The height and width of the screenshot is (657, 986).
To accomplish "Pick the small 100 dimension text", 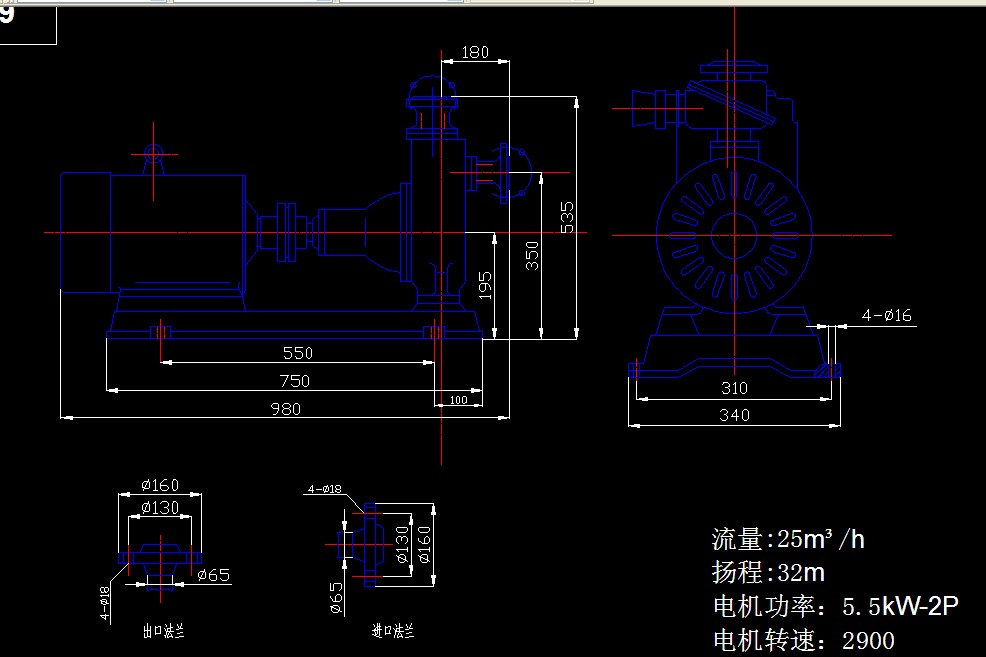I will pyautogui.click(x=458, y=400).
